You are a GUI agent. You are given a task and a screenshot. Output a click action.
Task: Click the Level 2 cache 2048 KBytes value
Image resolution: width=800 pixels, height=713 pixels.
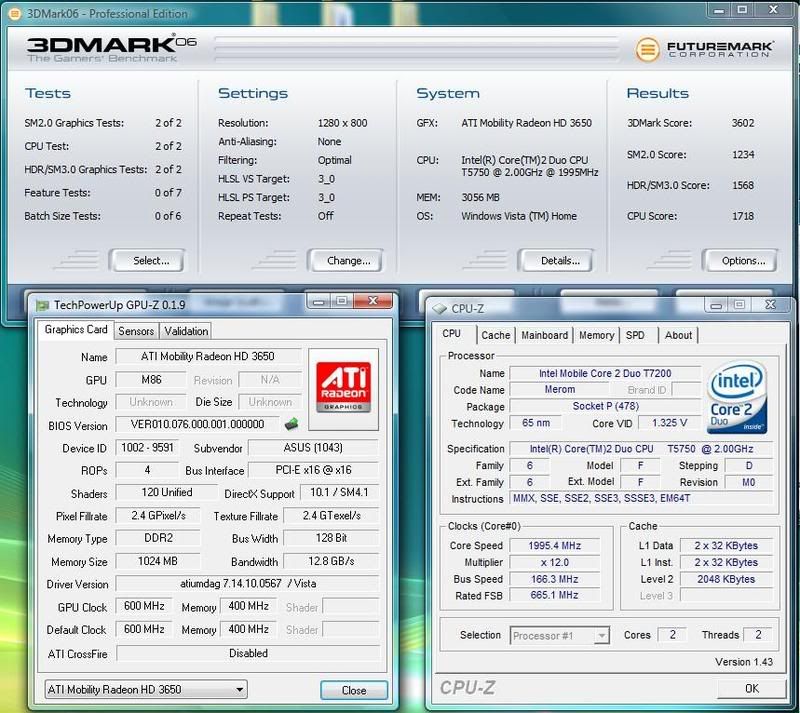tap(726, 579)
